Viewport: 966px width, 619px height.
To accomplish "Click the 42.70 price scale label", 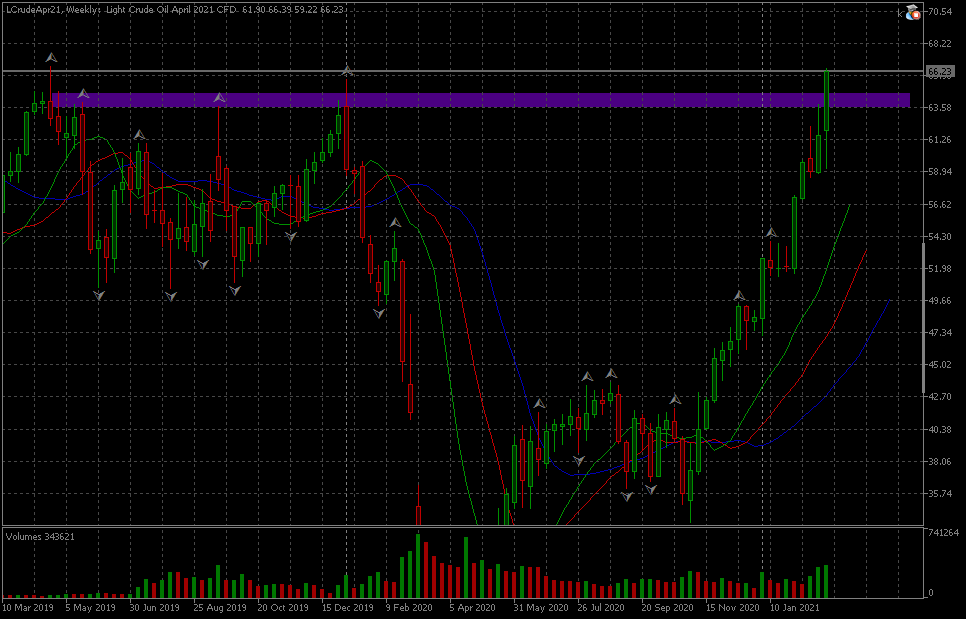I will 940,397.
